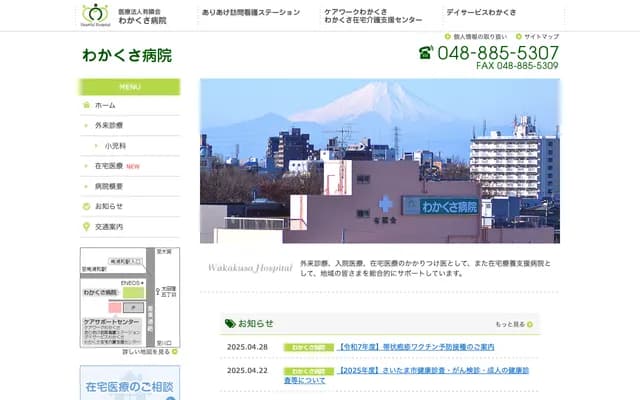
Task: Click the arrow icon beside もっと見る
Action: coord(531,324)
